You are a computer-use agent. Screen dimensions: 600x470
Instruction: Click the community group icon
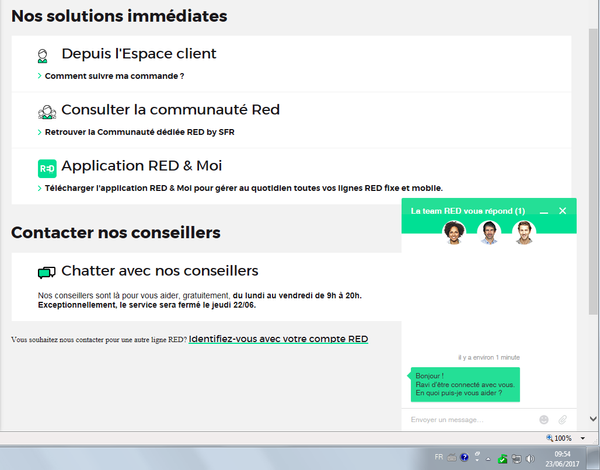coord(47,112)
